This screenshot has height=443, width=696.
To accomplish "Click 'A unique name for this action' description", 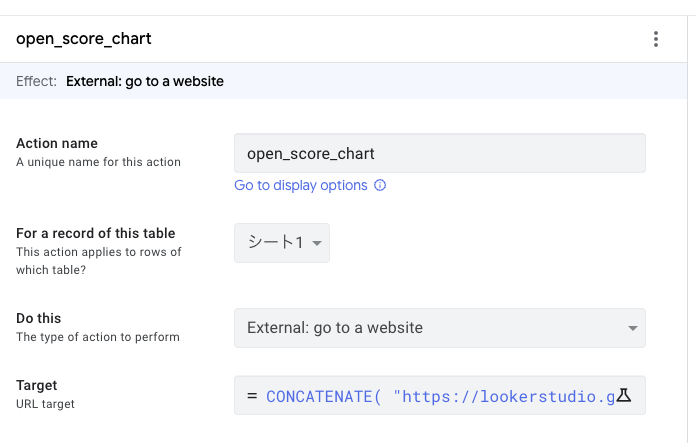I will [98, 162].
